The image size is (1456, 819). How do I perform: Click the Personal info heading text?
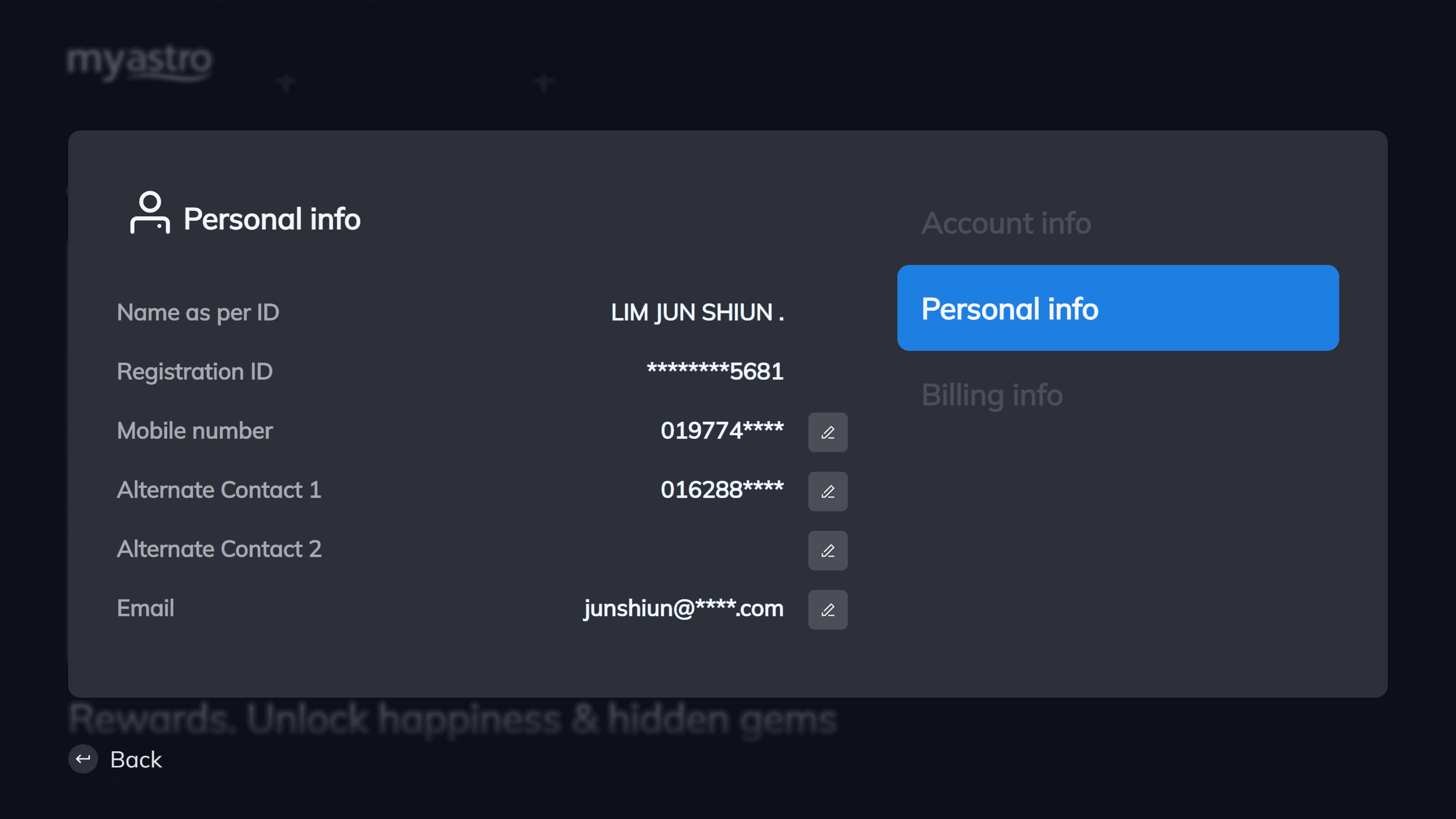click(x=272, y=219)
